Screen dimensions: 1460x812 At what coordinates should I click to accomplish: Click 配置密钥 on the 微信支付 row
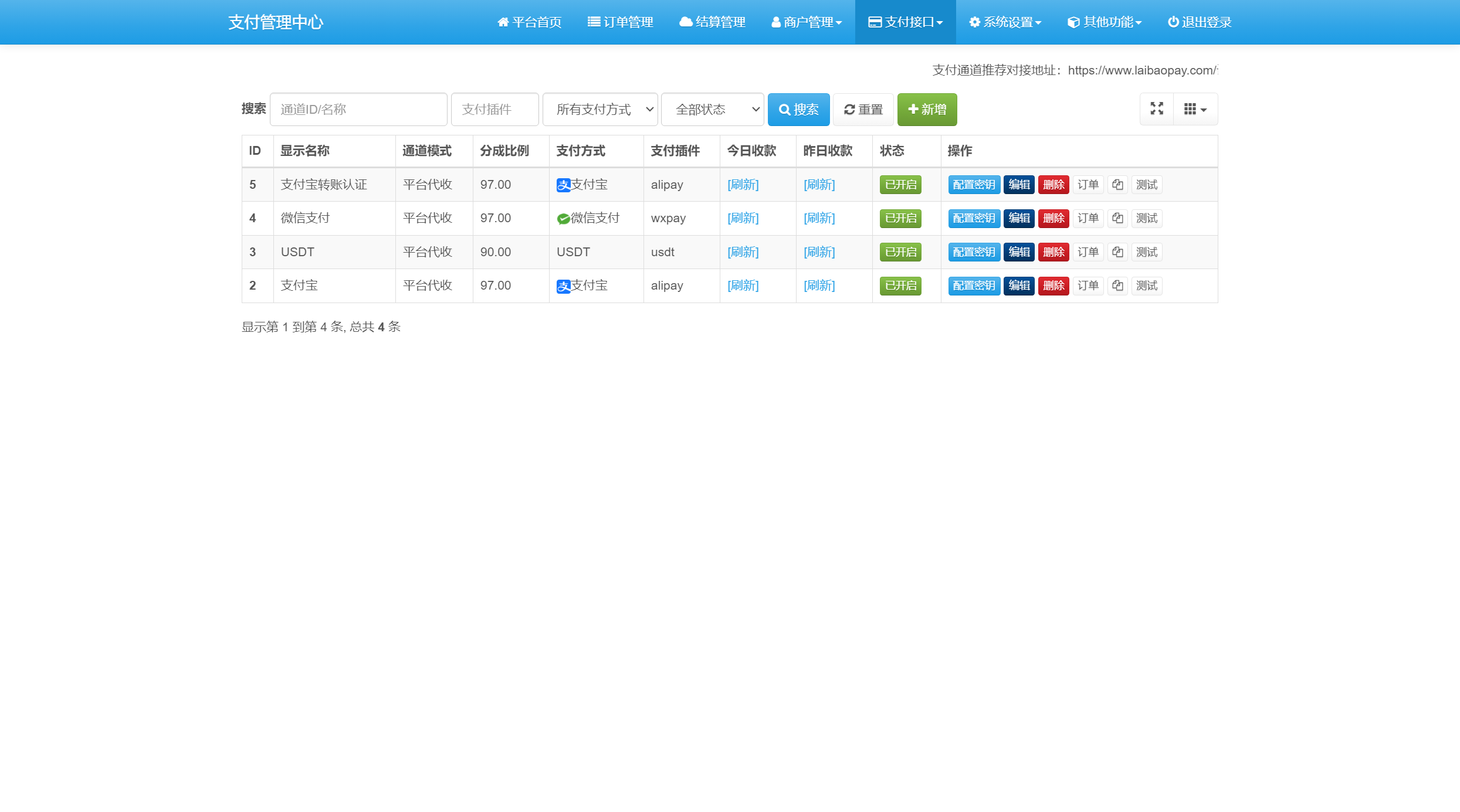(x=973, y=218)
